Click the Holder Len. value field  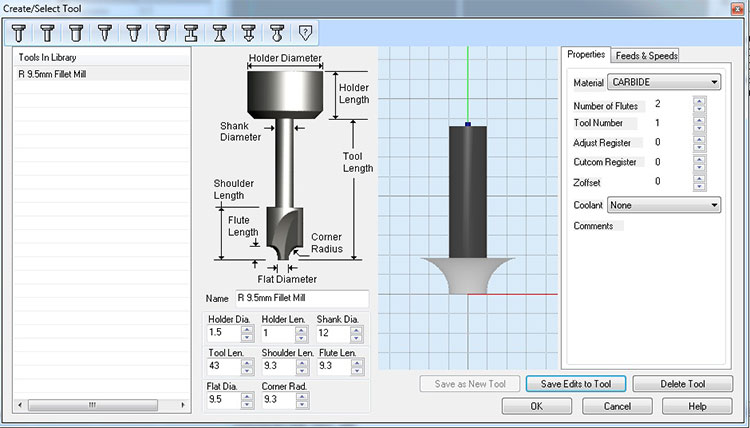277,333
